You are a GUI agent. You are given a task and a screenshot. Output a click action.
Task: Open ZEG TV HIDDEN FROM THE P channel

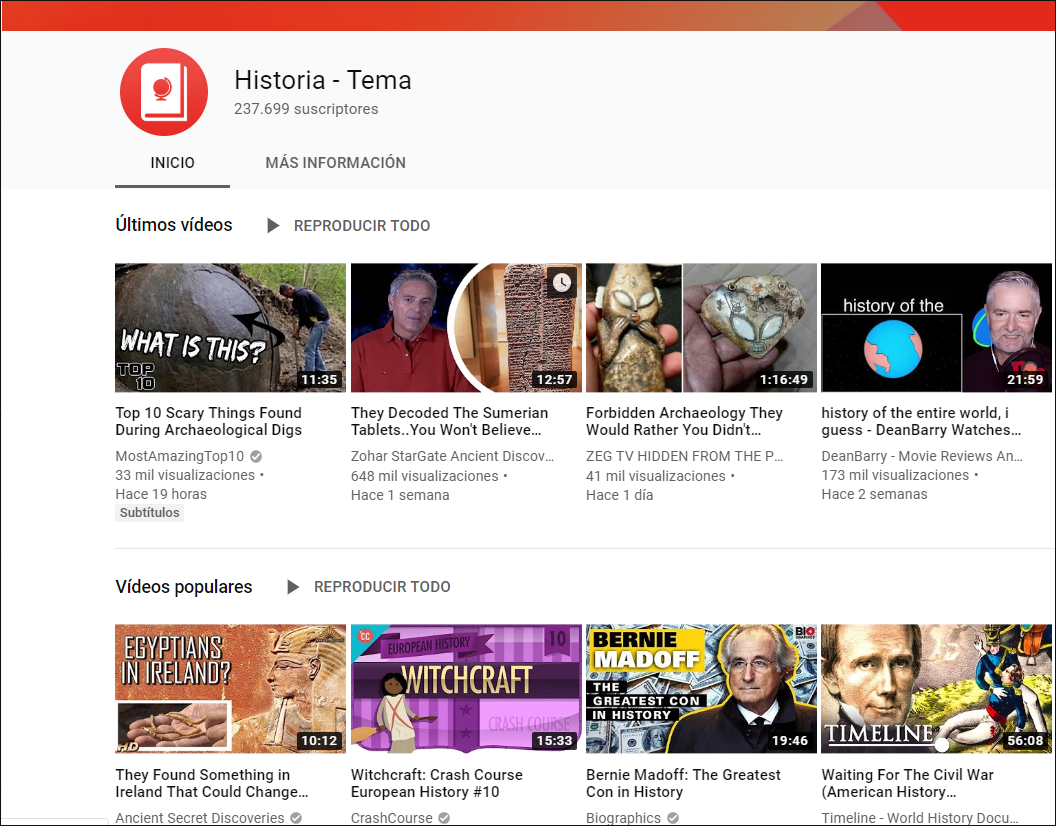[x=685, y=456]
